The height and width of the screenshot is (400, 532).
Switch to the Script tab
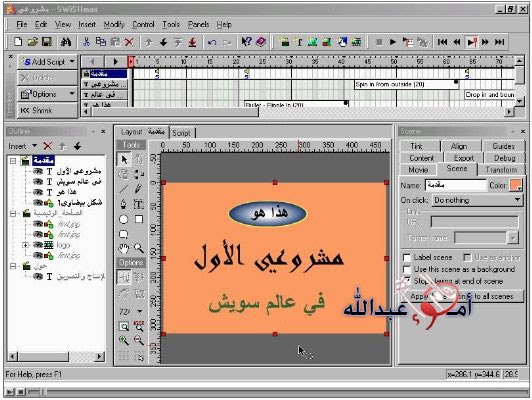(x=181, y=133)
